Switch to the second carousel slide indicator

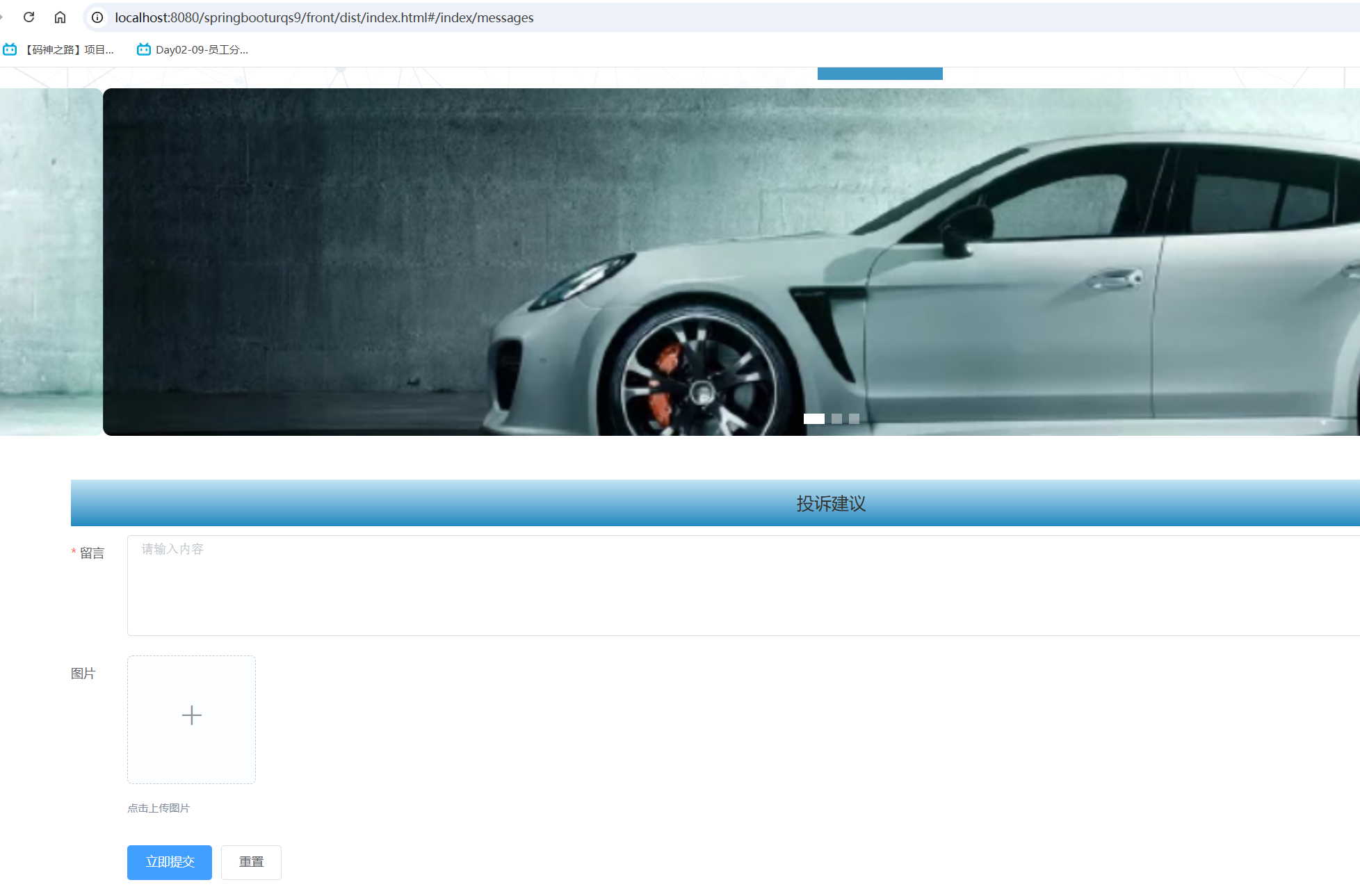point(836,418)
